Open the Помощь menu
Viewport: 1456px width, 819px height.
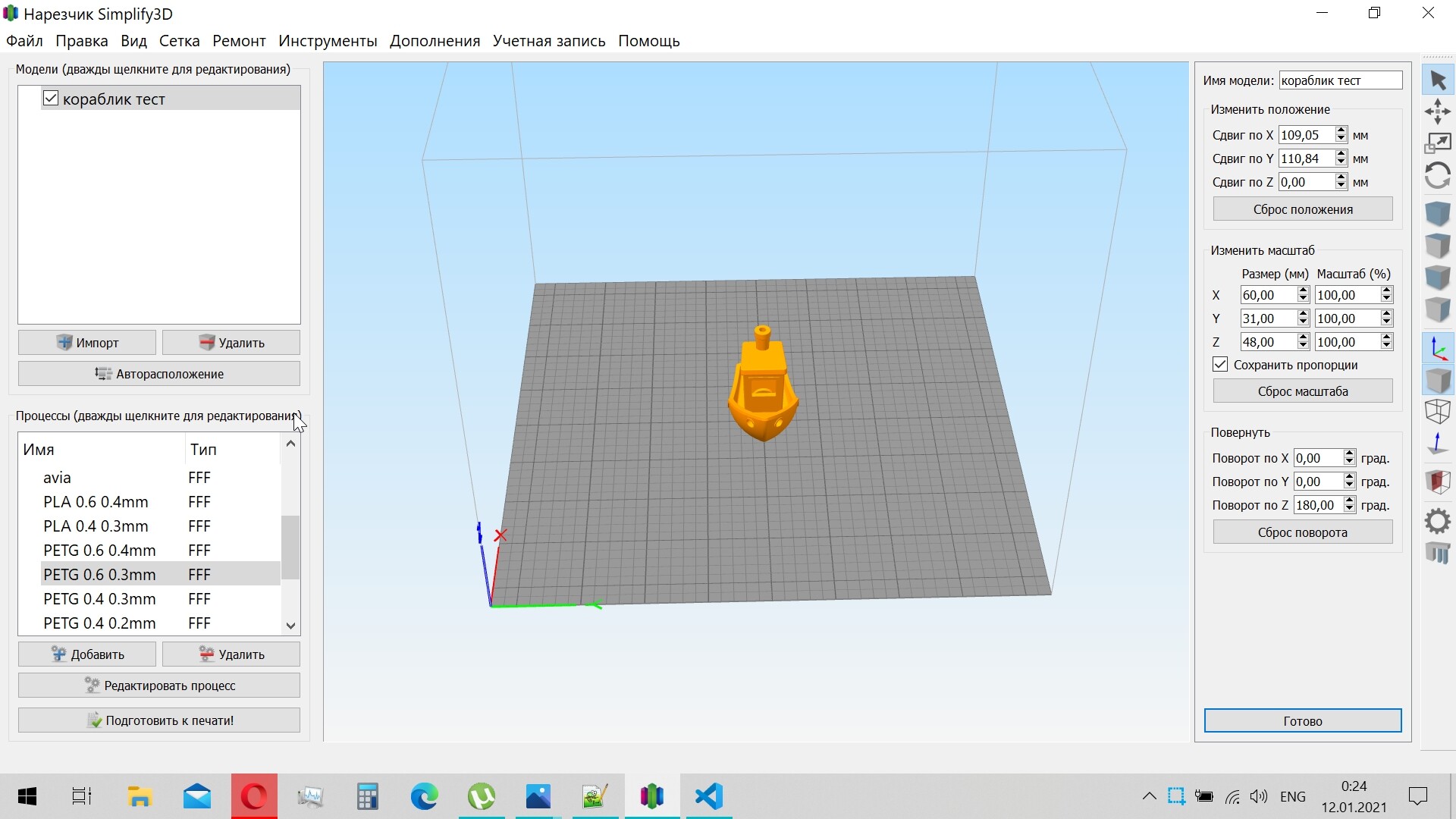(x=649, y=41)
